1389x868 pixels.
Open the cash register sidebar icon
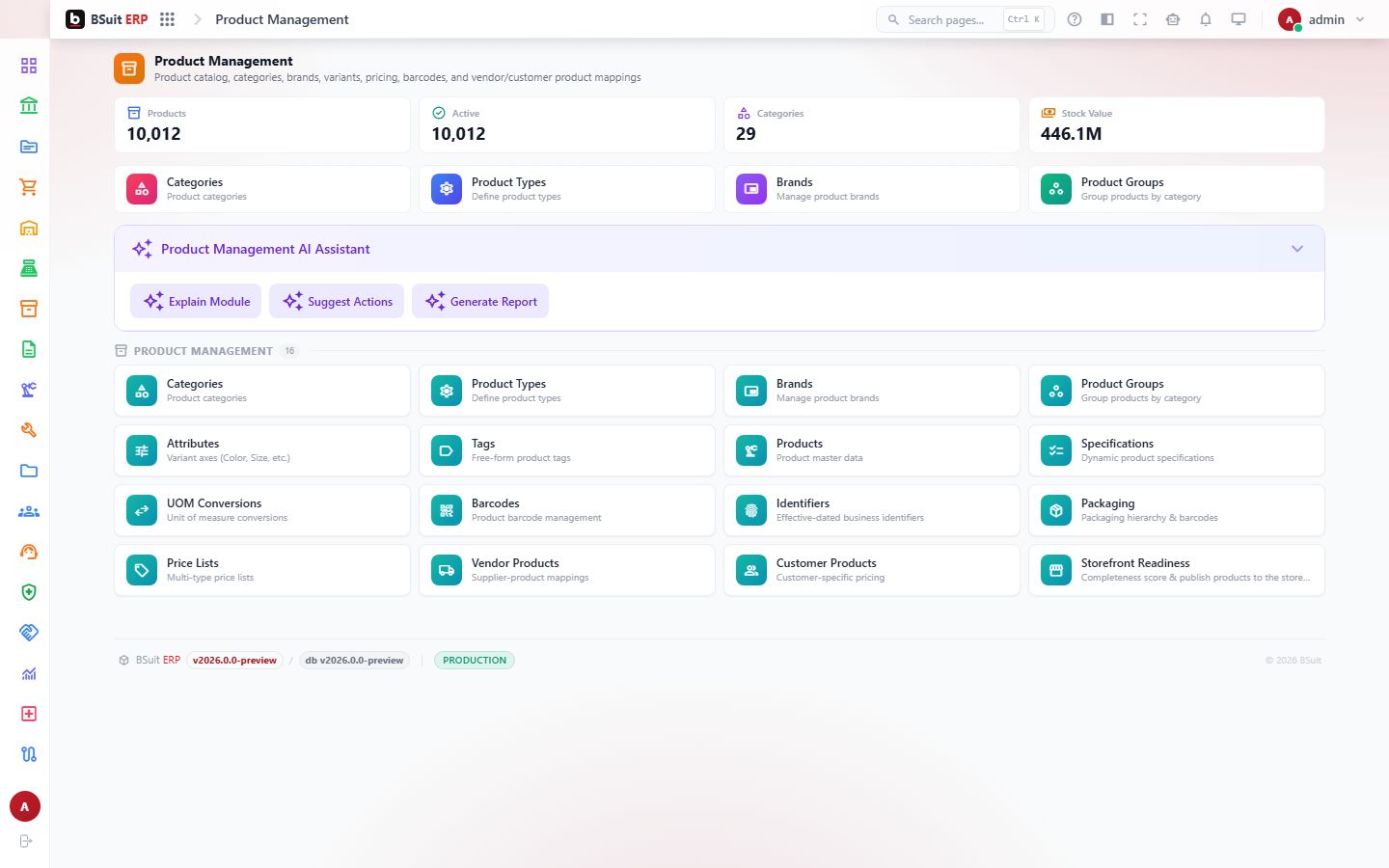point(29,268)
